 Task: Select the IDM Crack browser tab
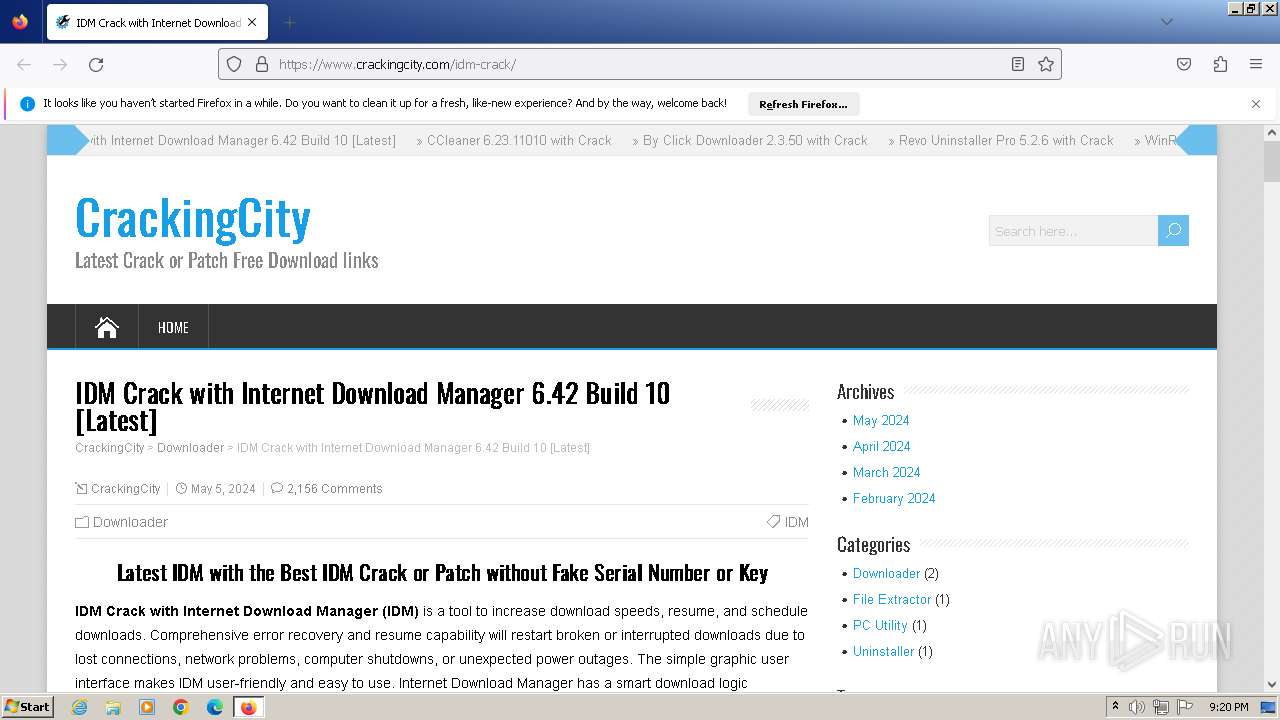[x=157, y=22]
